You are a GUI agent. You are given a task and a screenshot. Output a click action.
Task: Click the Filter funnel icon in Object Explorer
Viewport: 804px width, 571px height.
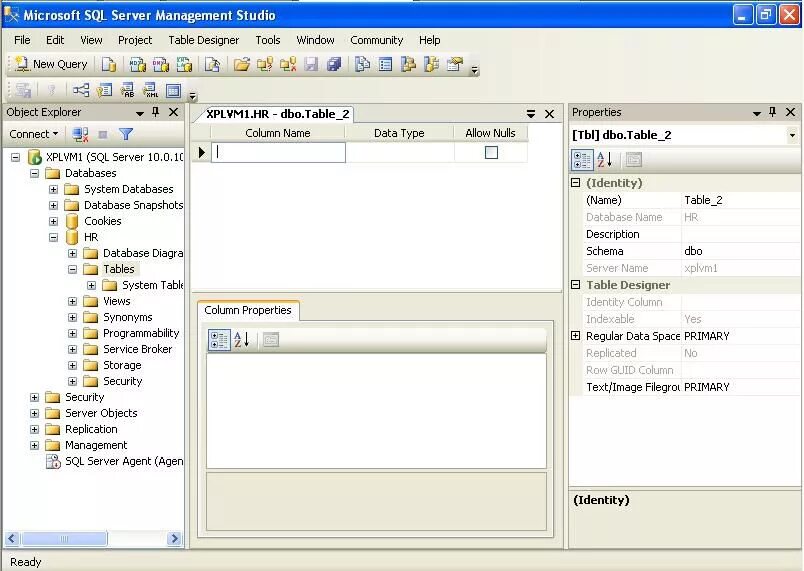click(x=126, y=134)
